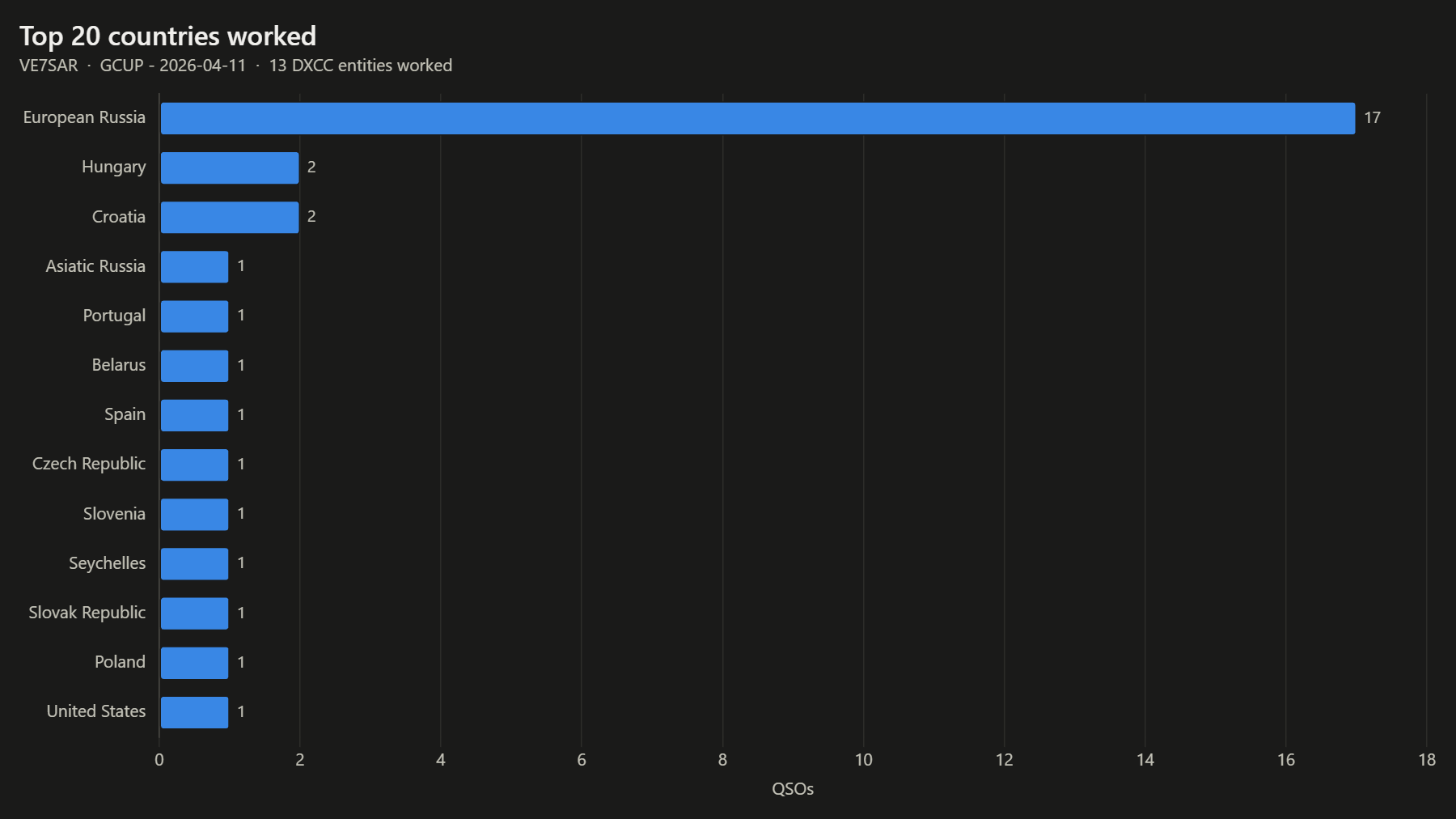Click x-axis tick label 8
The image size is (1456, 819).
coord(722,760)
